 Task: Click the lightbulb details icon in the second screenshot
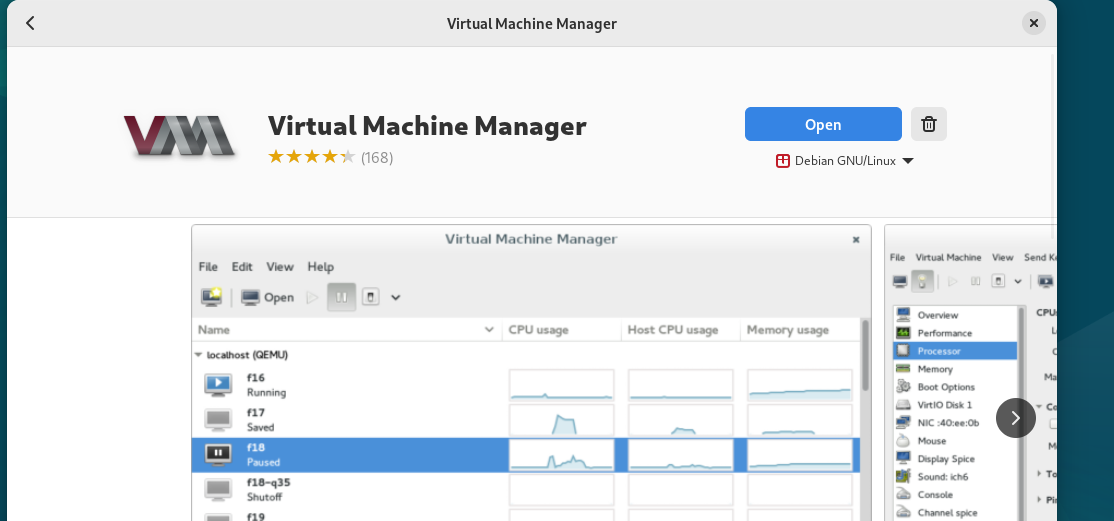(922, 281)
